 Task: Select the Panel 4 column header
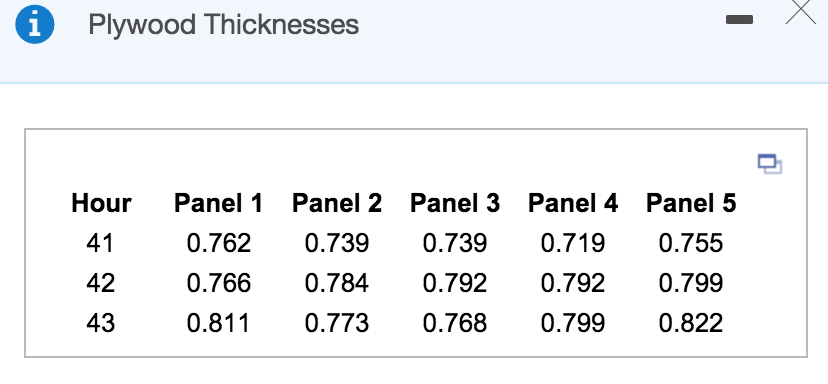[573, 203]
